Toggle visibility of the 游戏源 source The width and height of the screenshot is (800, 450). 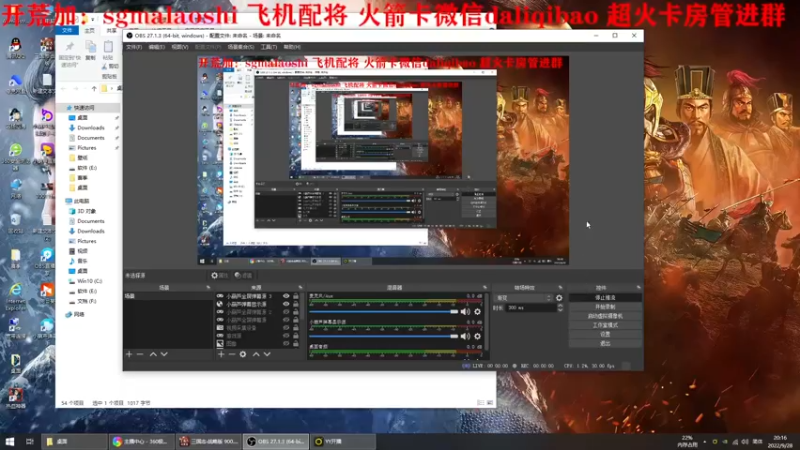286,336
